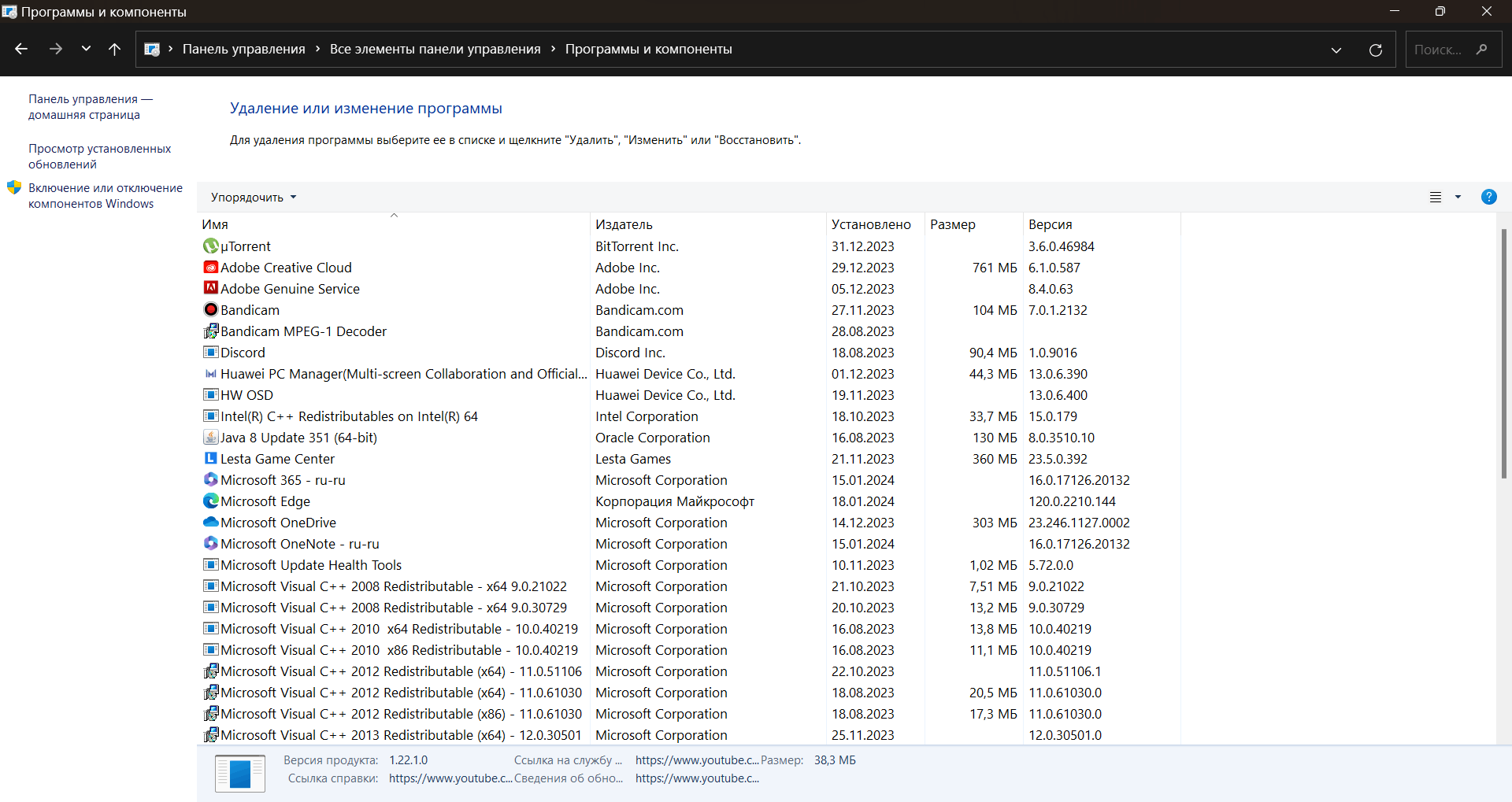Viewport: 1512px width, 802px height.
Task: Open the Упорядочить dropdown menu
Action: coord(254,198)
